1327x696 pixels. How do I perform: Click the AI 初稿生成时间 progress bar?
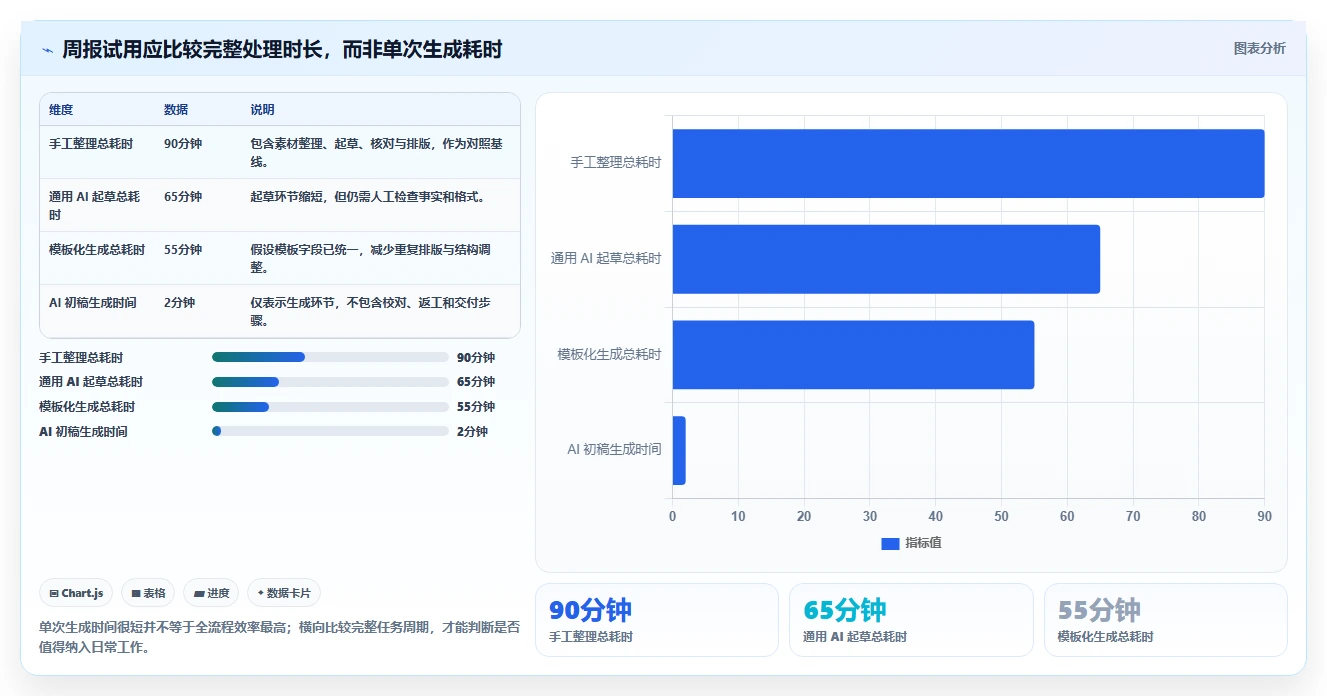point(330,431)
